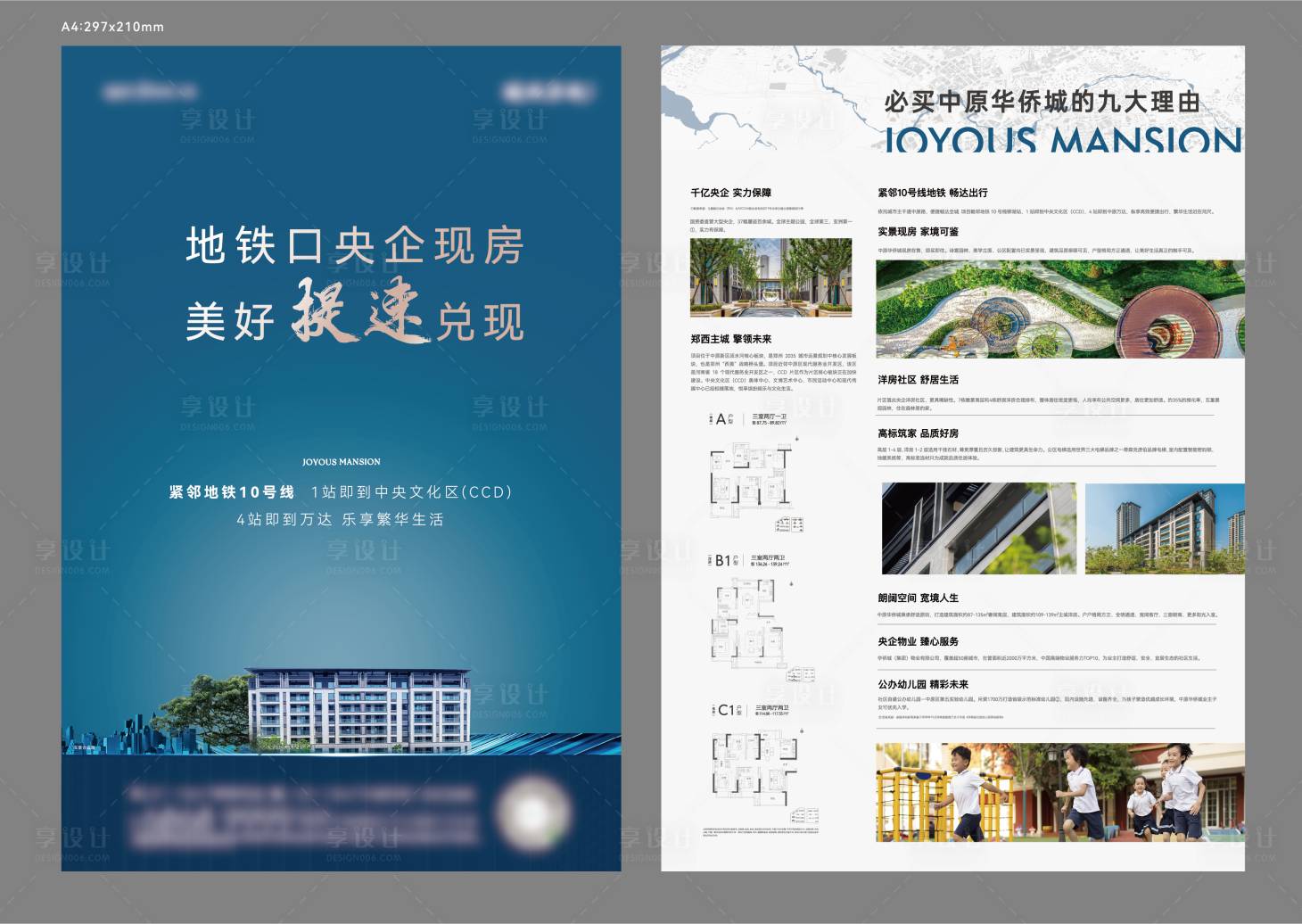Select heading "洋房社区 舒居生活"
This screenshot has height=924, width=1302.
[x=918, y=380]
